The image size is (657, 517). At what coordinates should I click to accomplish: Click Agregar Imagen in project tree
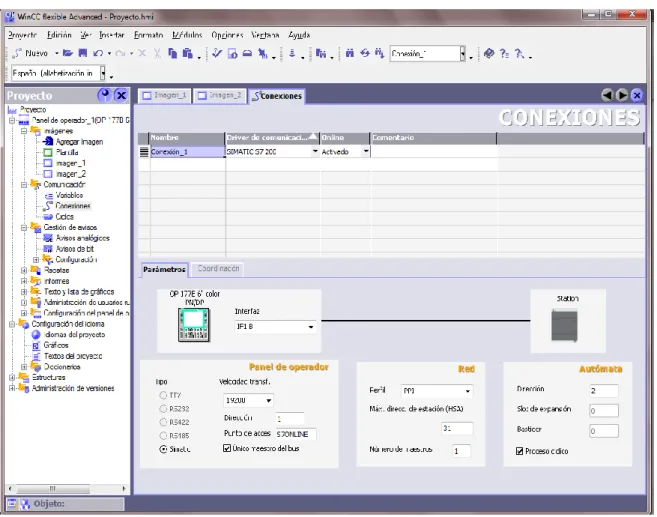79,142
